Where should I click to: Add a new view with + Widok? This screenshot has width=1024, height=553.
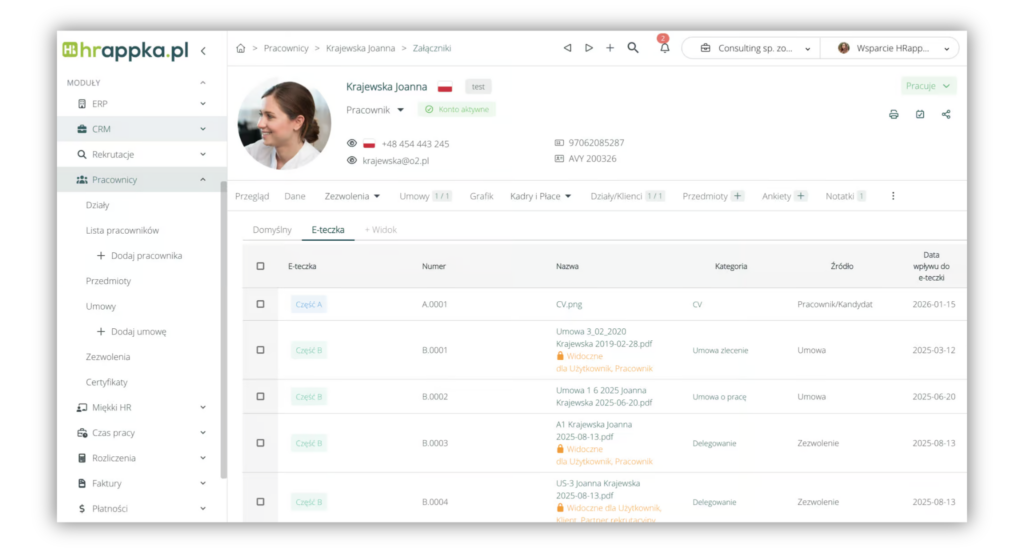381,230
